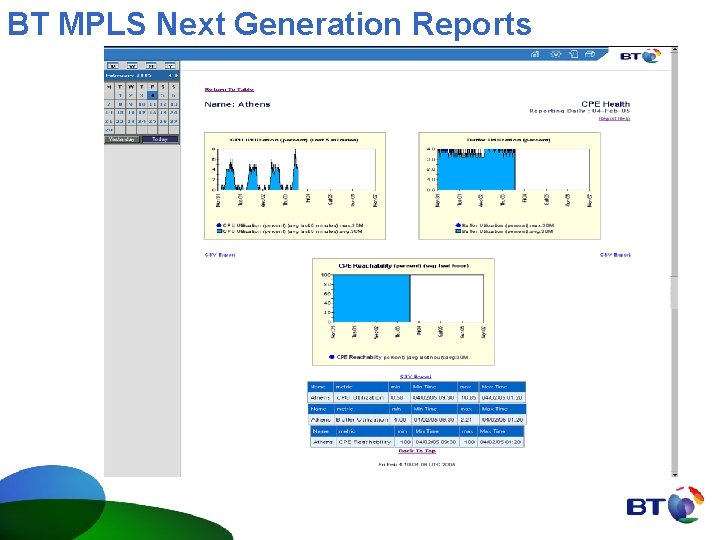Select the W weekly period button above calendar
Screen dimensions: 720x540
click(132, 66)
